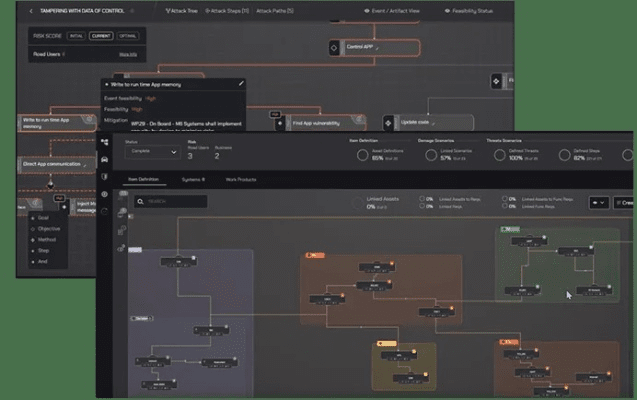Click the More Info link
This screenshot has width=637, height=400.
(128, 54)
